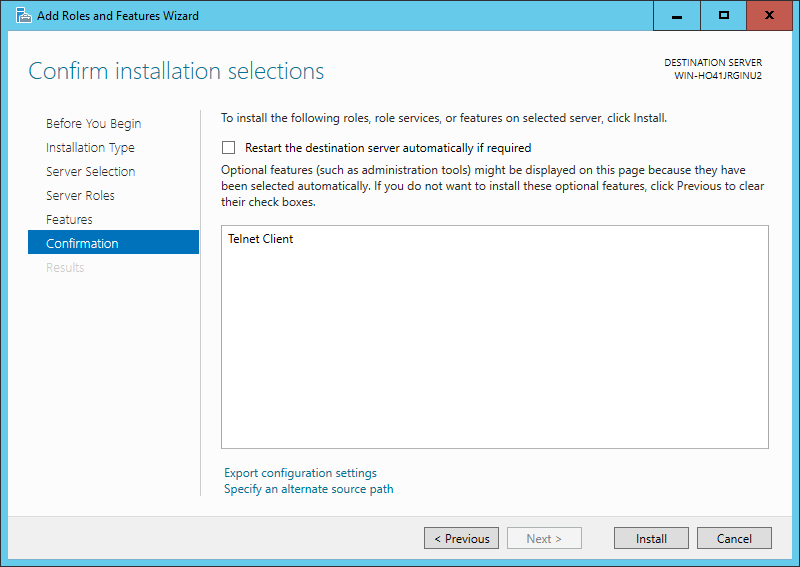Start installation with the Install button
The width and height of the screenshot is (800, 567).
pyautogui.click(x=651, y=538)
